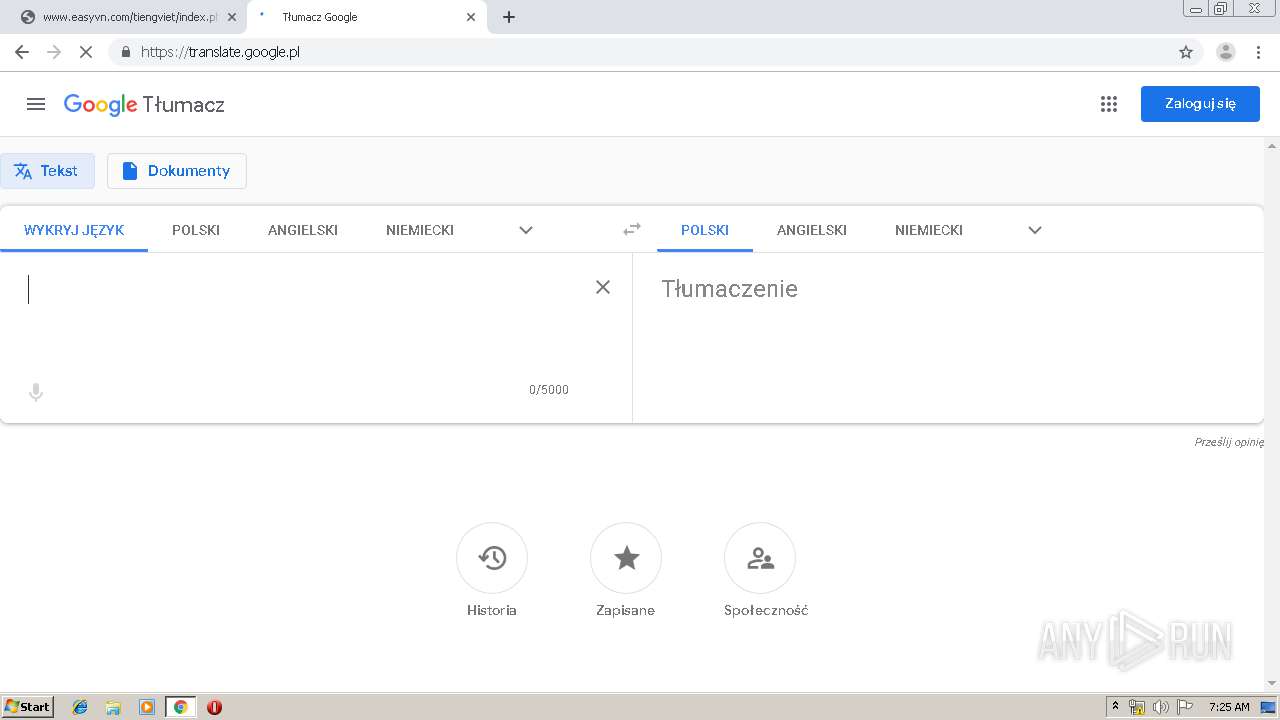Click the page vertical scrollbar
The width and height of the screenshot is (1280, 720).
tap(1272, 415)
